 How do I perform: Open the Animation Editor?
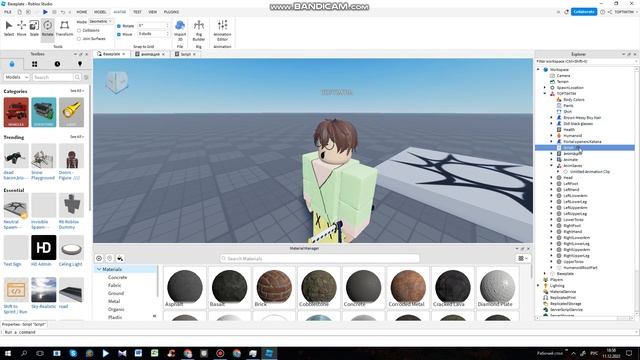tap(222, 31)
